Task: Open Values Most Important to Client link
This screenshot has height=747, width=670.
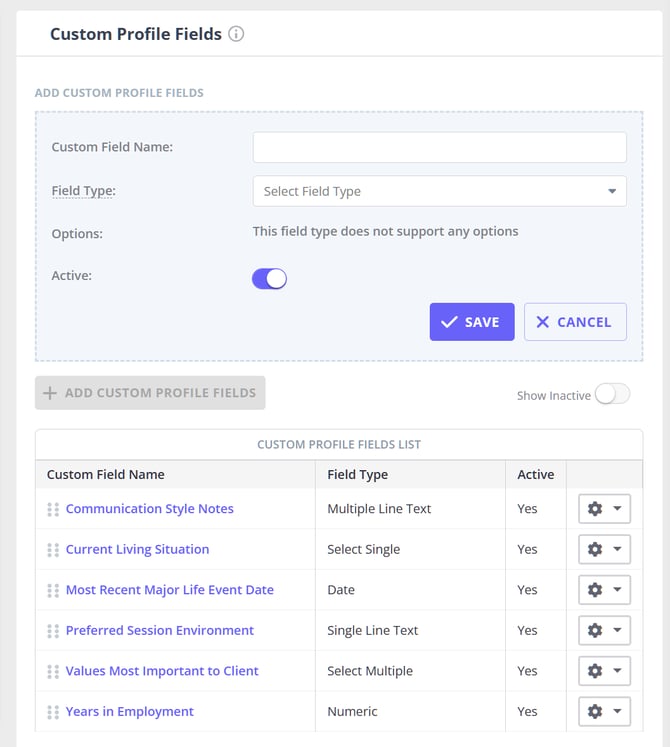Action: [162, 671]
